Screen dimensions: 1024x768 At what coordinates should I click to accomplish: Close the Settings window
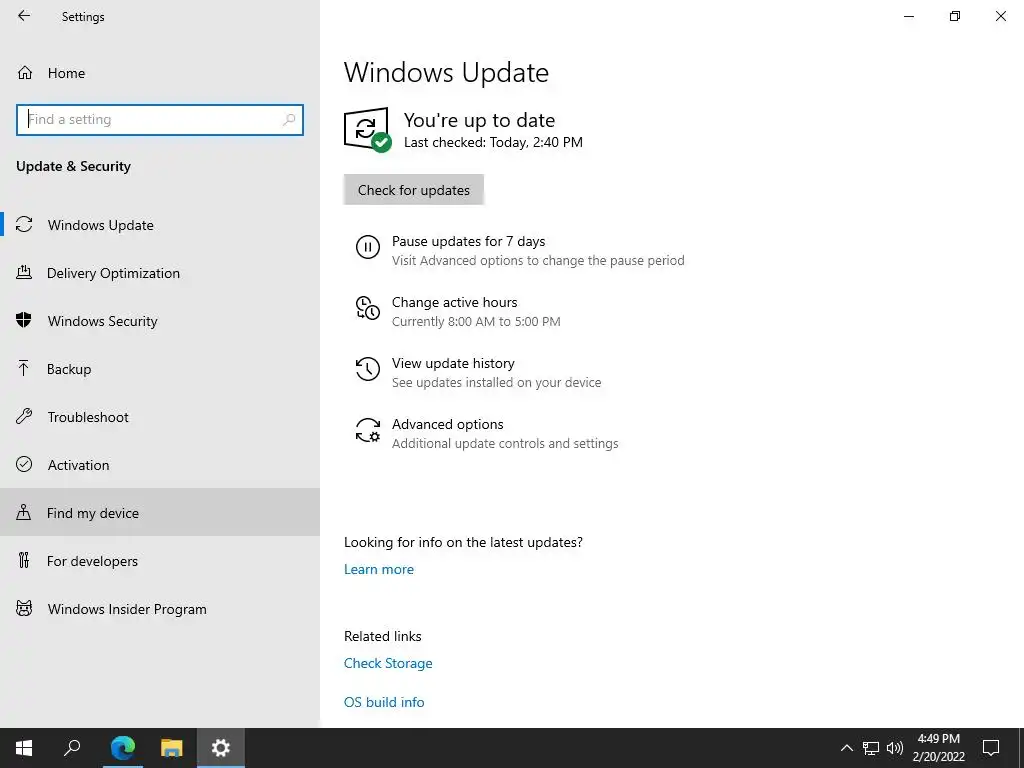1000,16
